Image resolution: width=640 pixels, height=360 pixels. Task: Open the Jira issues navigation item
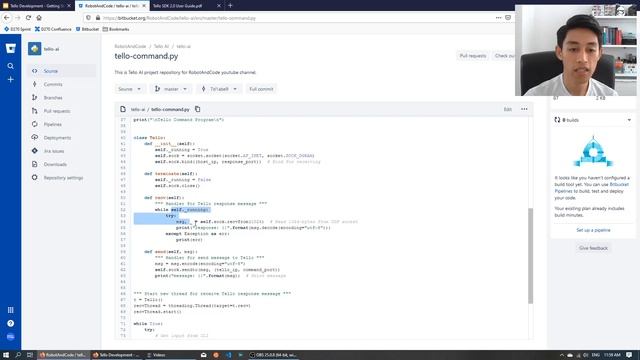[62, 151]
